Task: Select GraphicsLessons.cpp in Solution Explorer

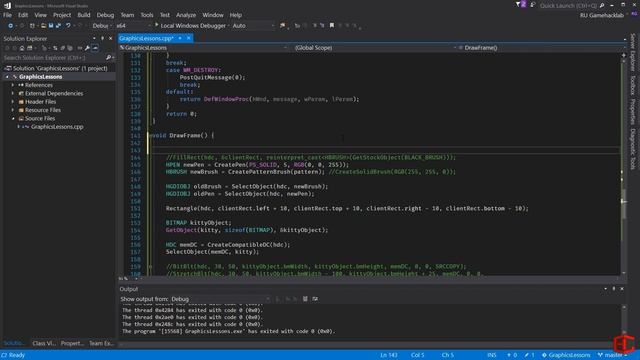Action: coord(57,127)
